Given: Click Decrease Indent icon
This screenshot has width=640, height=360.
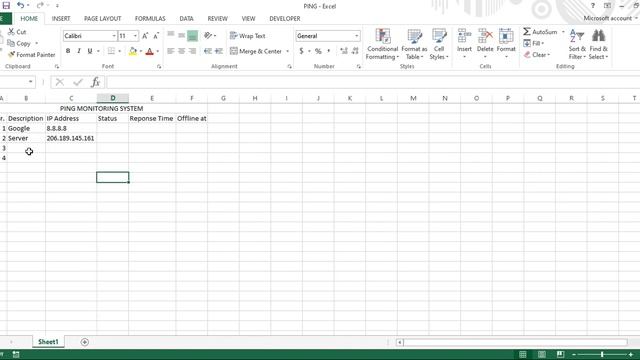Looking at the screenshot, I should [x=208, y=51].
